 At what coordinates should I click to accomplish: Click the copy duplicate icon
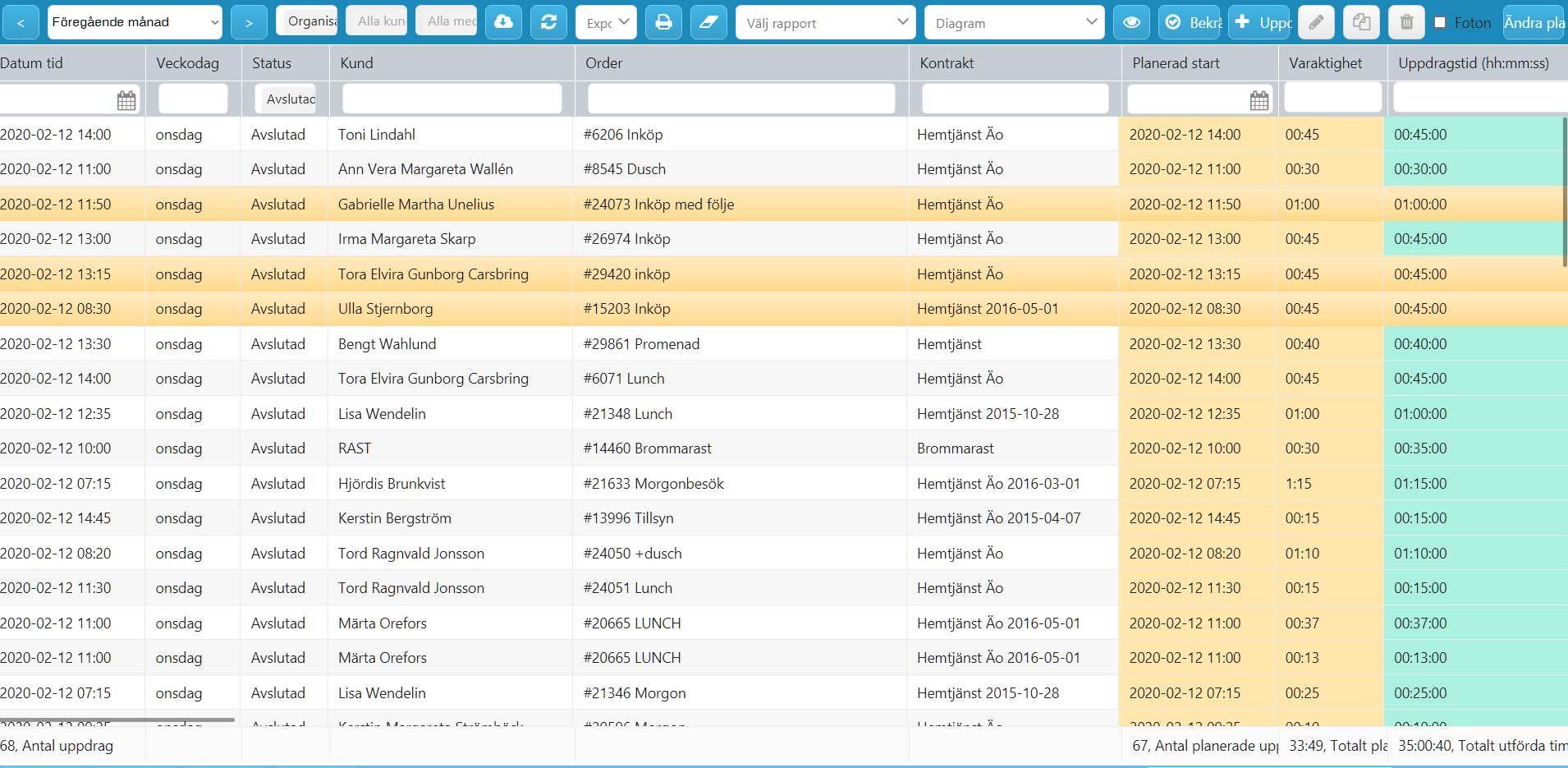pyautogui.click(x=1361, y=22)
